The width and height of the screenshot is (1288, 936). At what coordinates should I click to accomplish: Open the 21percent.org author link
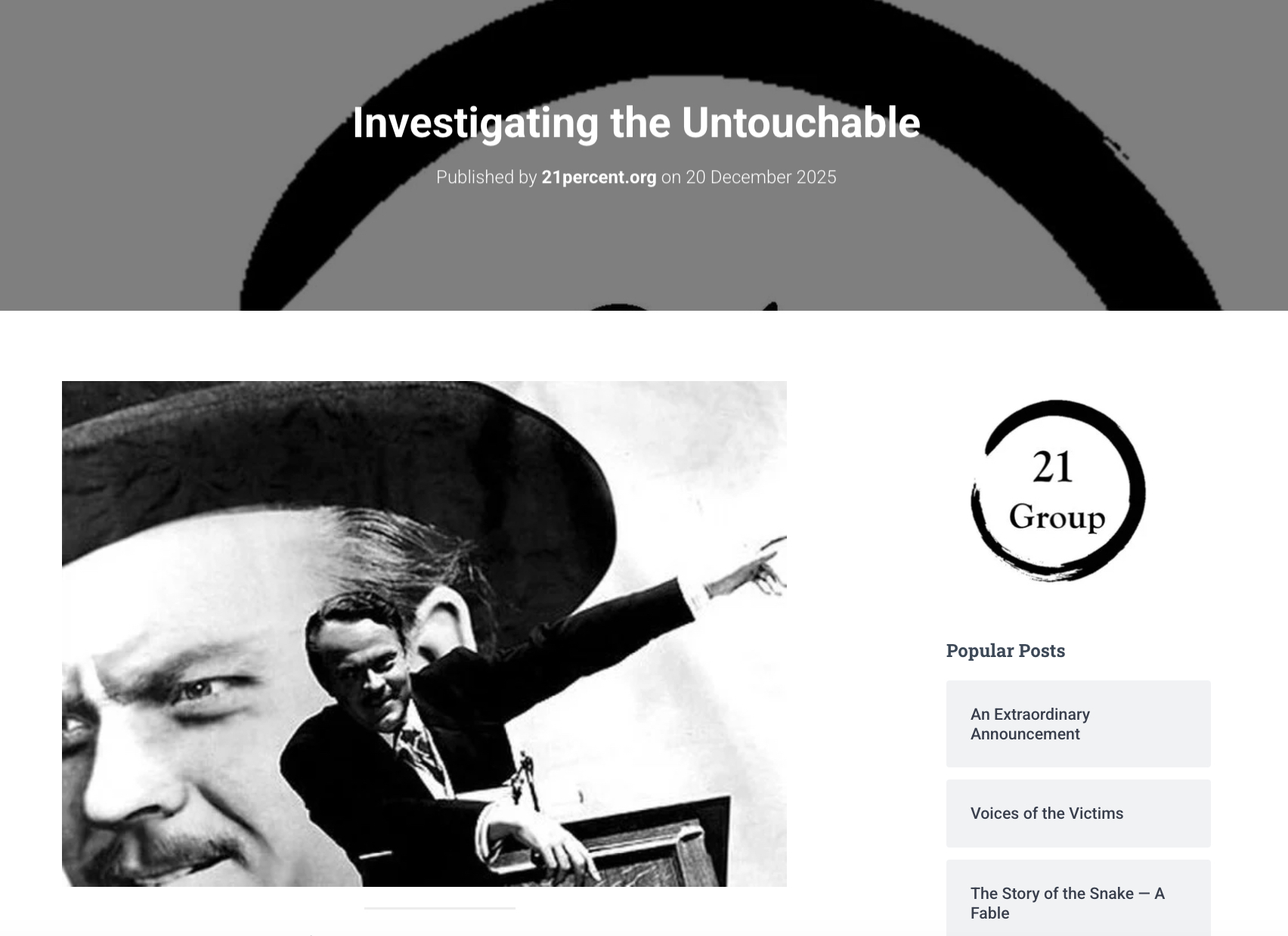[599, 177]
